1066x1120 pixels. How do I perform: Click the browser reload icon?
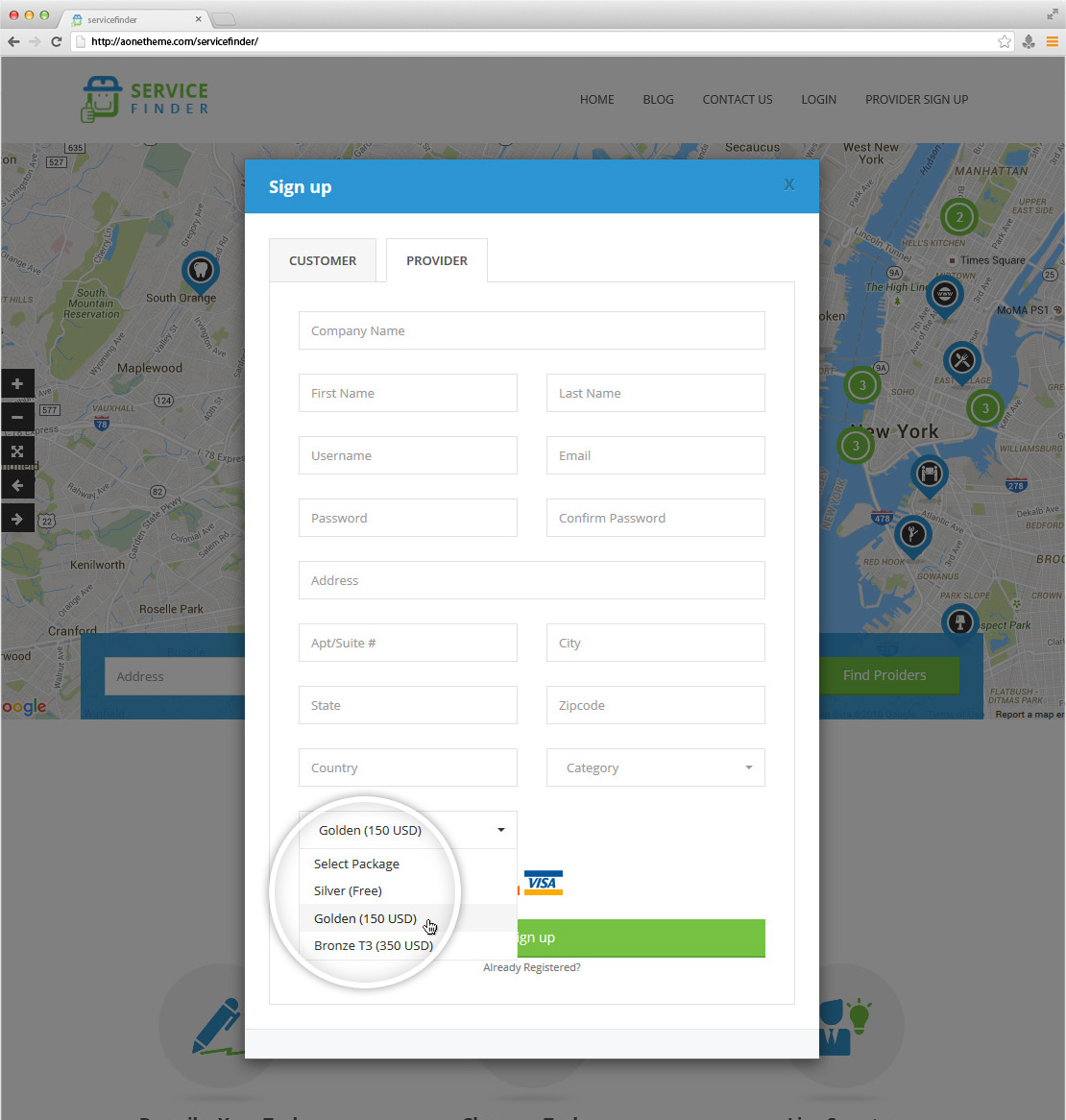[57, 41]
